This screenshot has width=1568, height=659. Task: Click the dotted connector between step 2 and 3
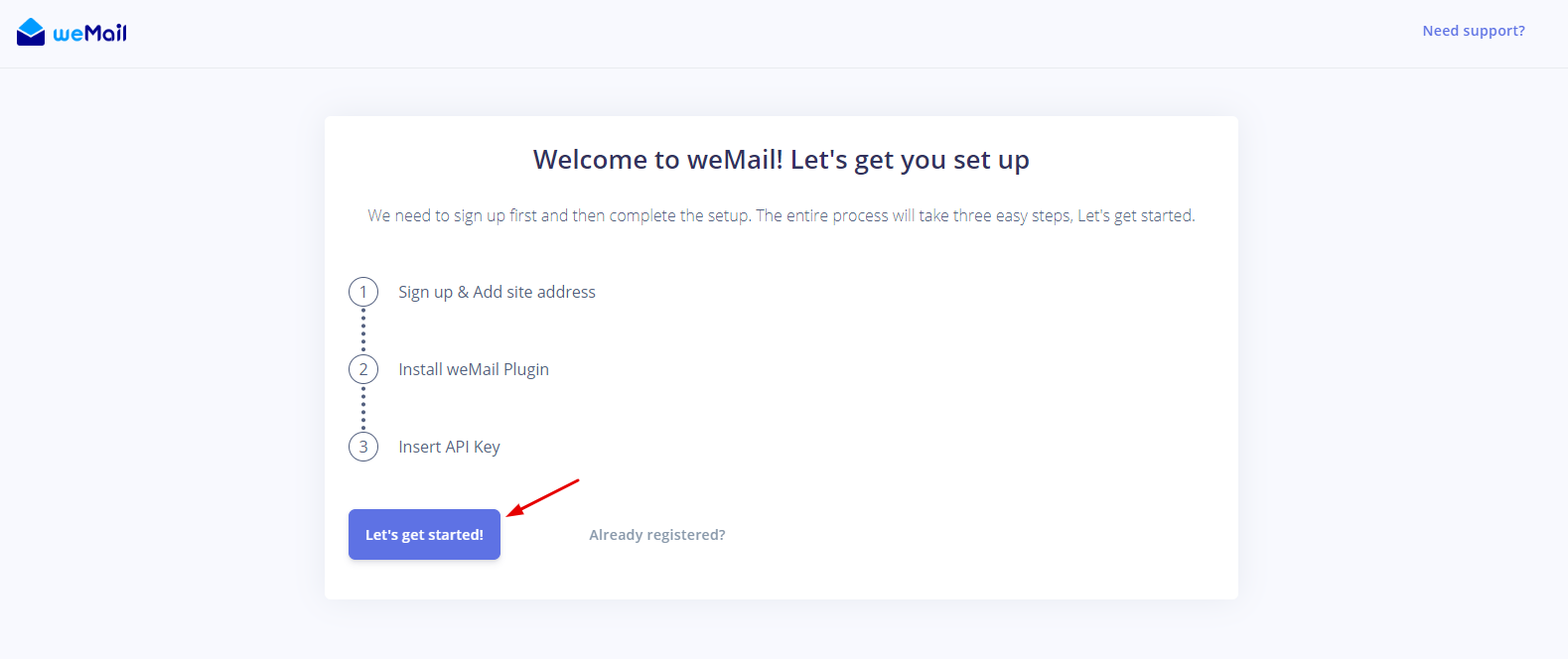click(363, 407)
